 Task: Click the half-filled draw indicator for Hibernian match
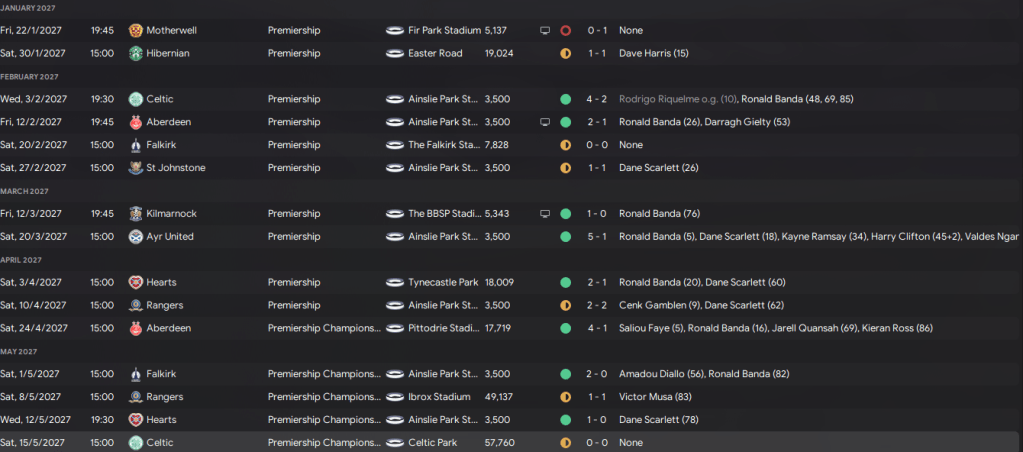coord(566,53)
